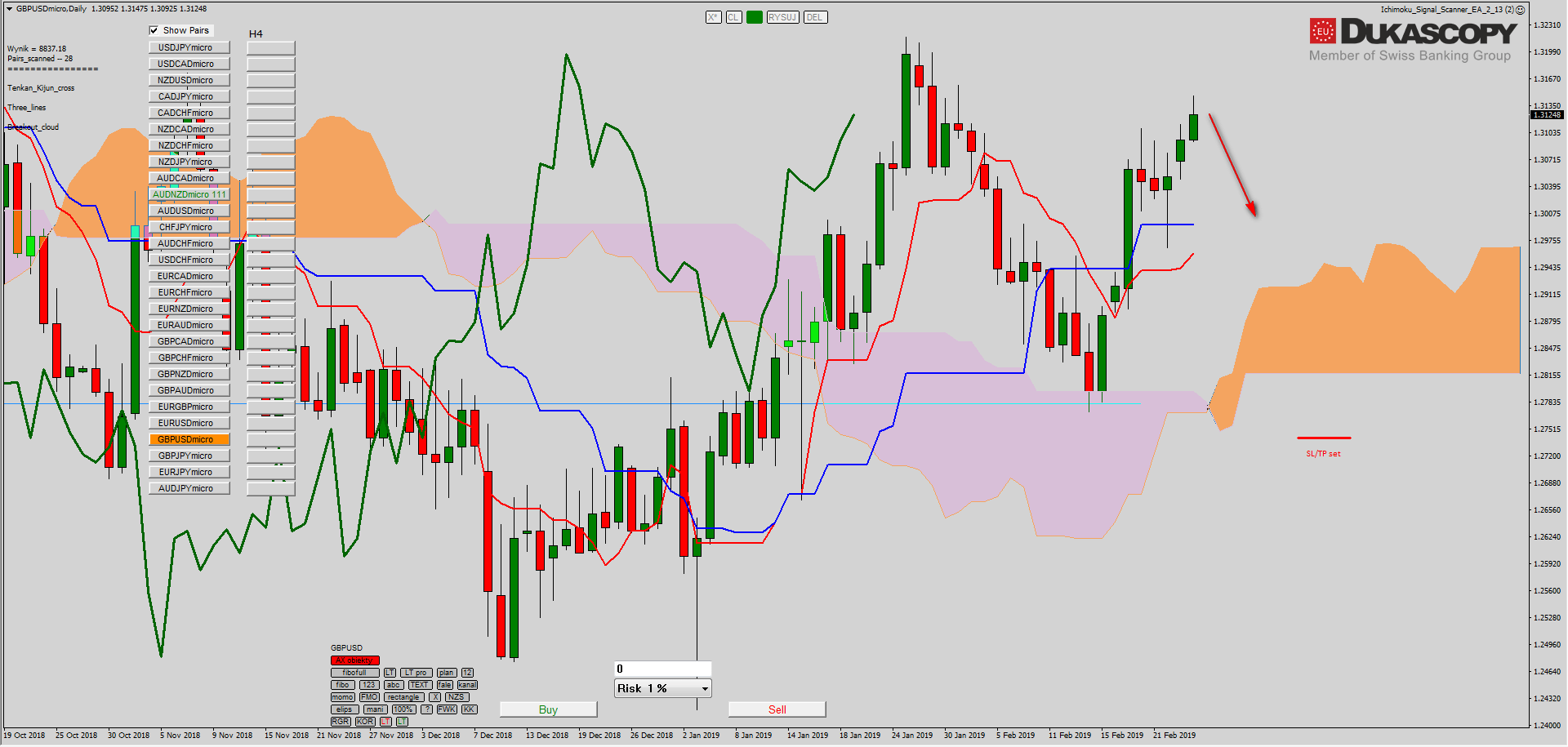
Task: Click the red Sell button
Action: tap(777, 709)
